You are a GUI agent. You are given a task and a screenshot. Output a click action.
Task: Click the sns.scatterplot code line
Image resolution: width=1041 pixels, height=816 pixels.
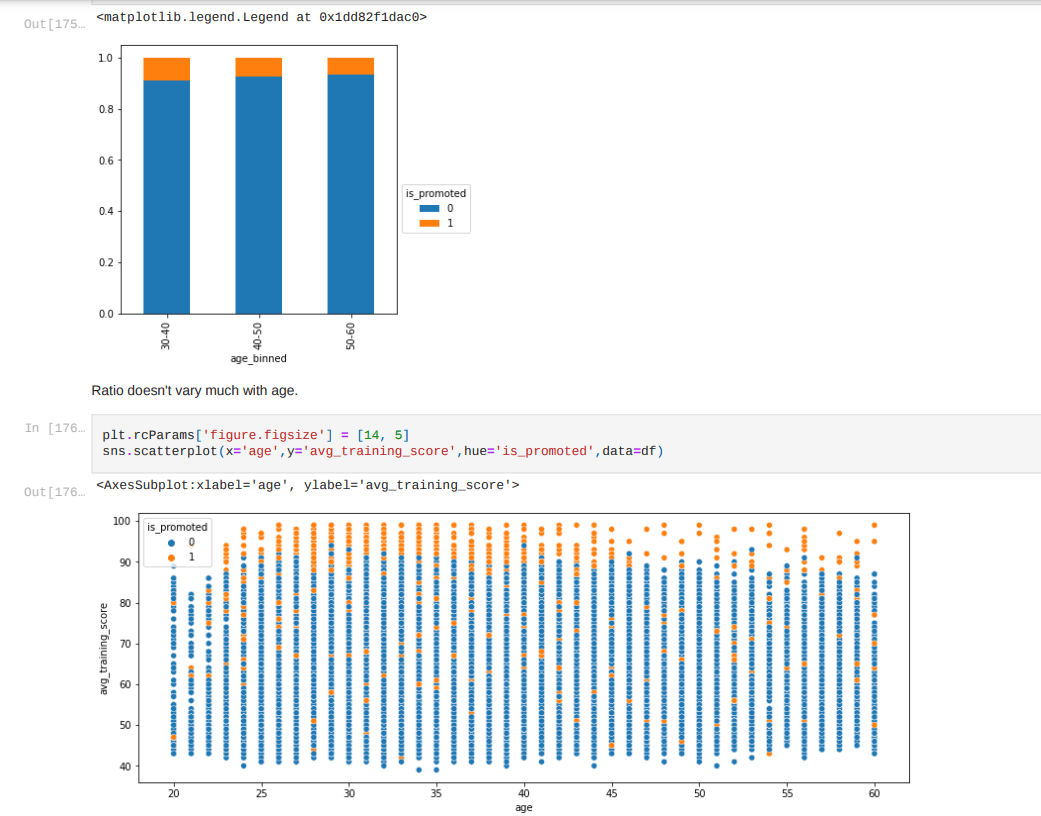(382, 451)
